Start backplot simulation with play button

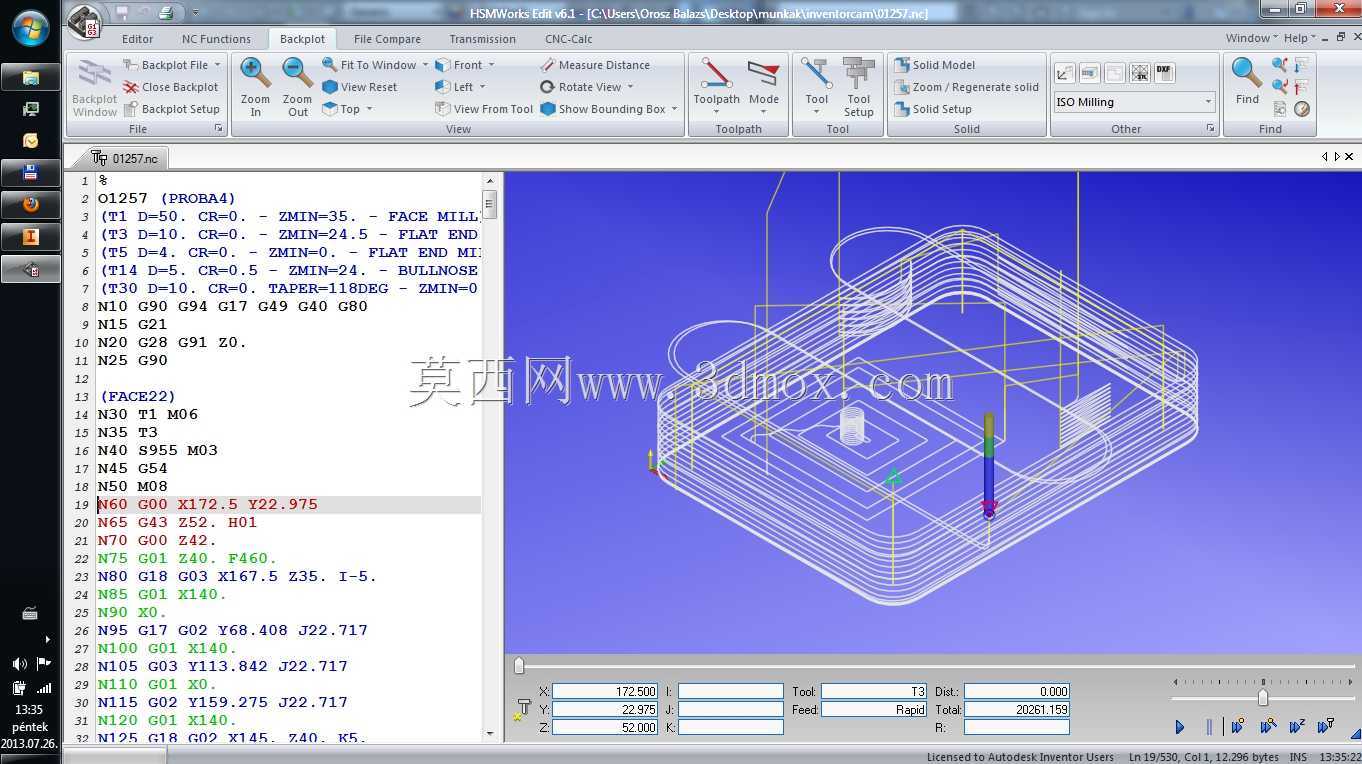pos(1180,727)
